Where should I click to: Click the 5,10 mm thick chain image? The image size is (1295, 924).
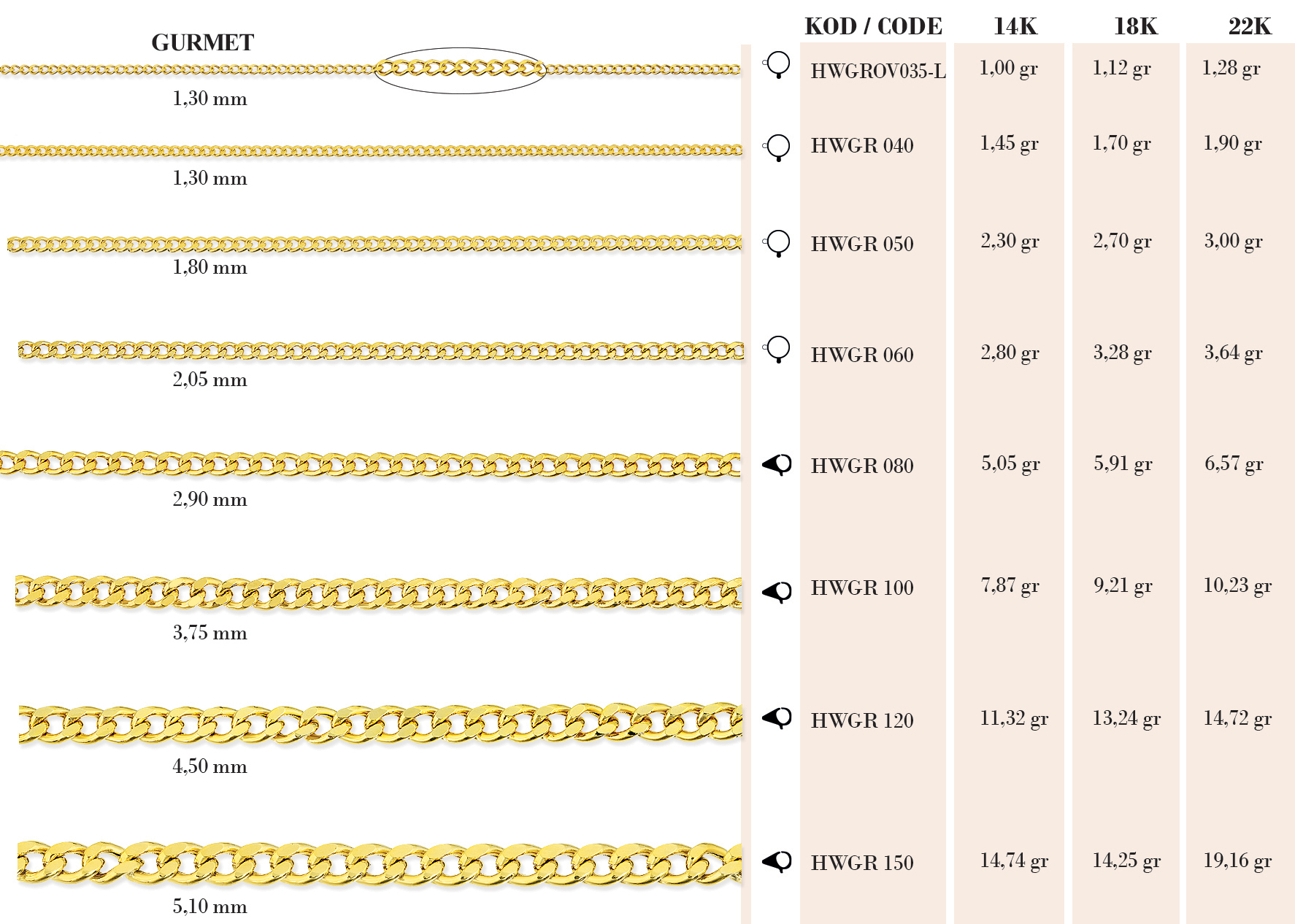(x=380, y=863)
